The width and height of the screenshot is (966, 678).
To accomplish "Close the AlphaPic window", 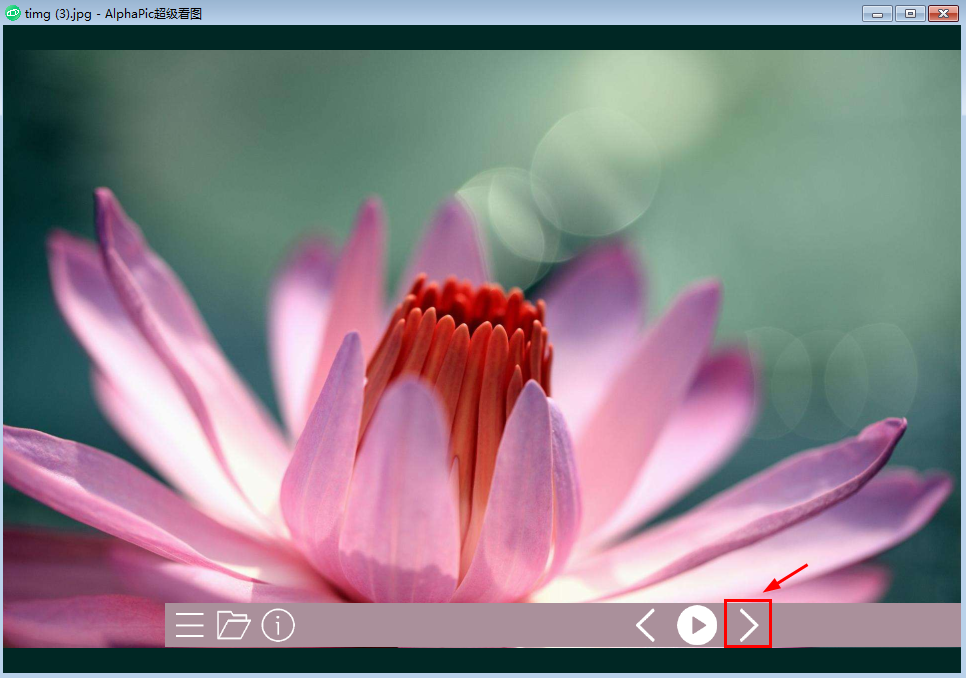I will click(x=942, y=13).
